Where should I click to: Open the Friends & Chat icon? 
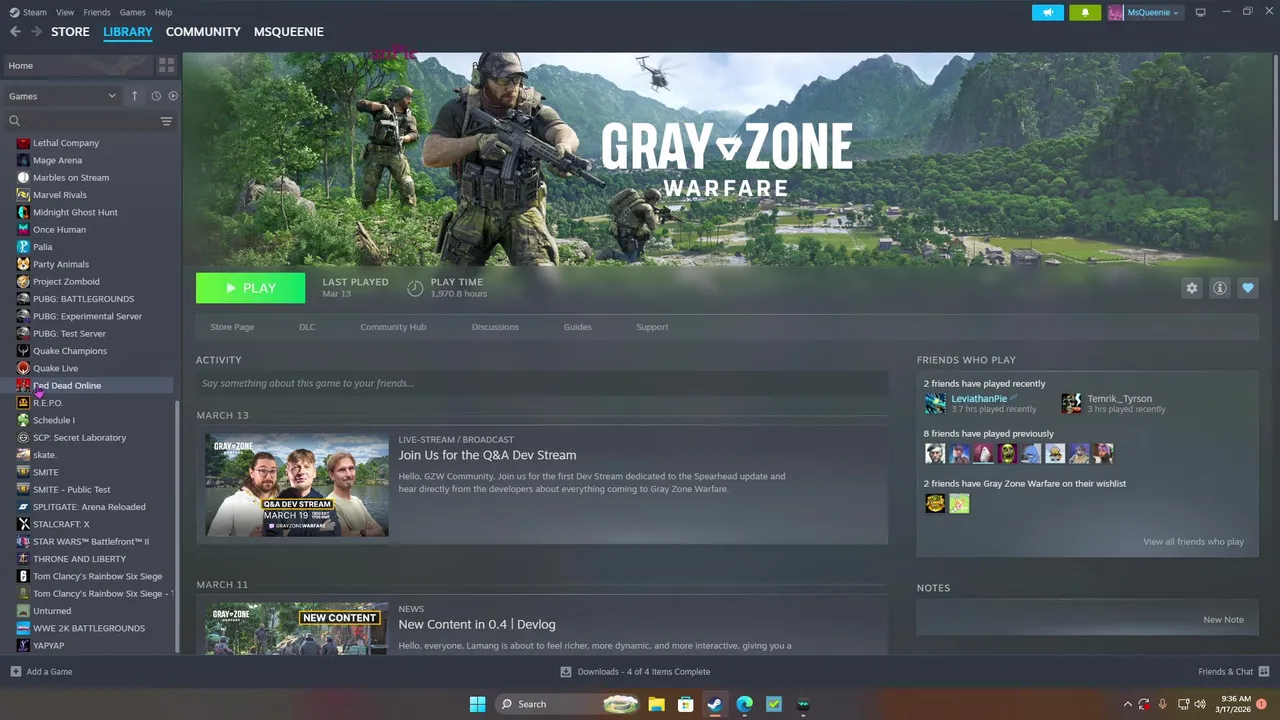point(1264,672)
